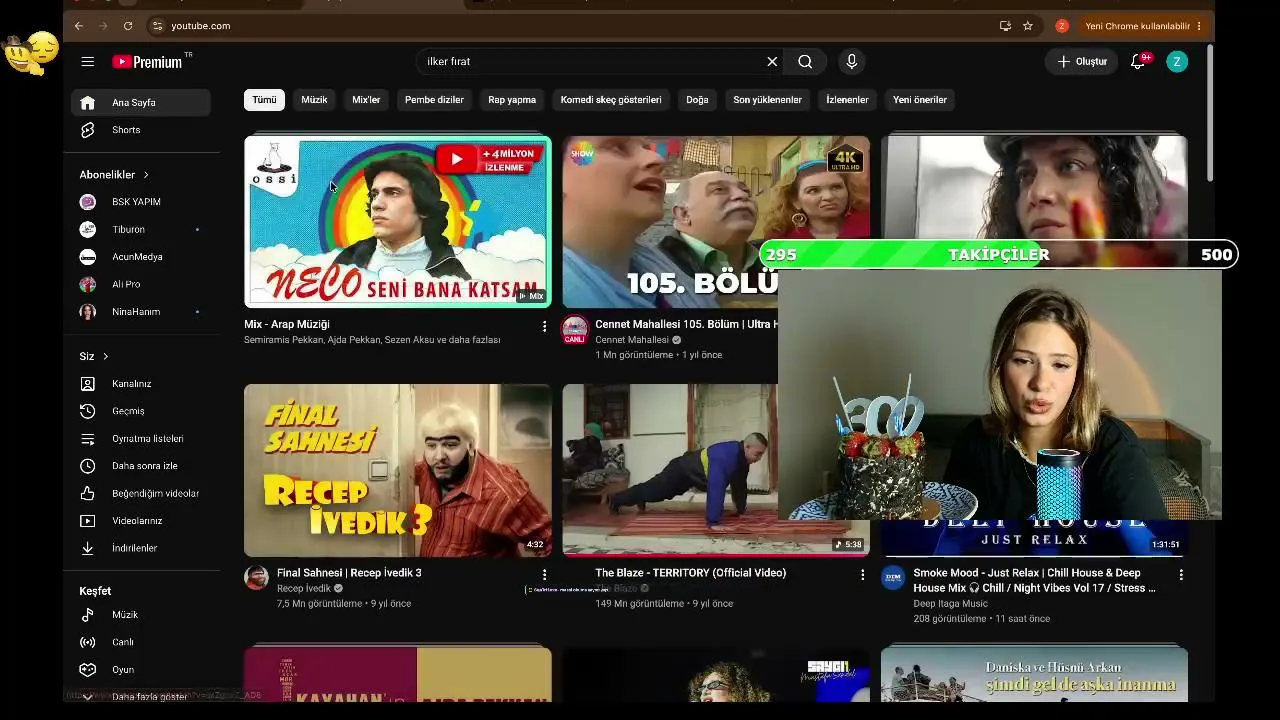Image resolution: width=1280 pixels, height=720 pixels.
Task: Open the AcunMedya subscription channel
Action: (141, 257)
